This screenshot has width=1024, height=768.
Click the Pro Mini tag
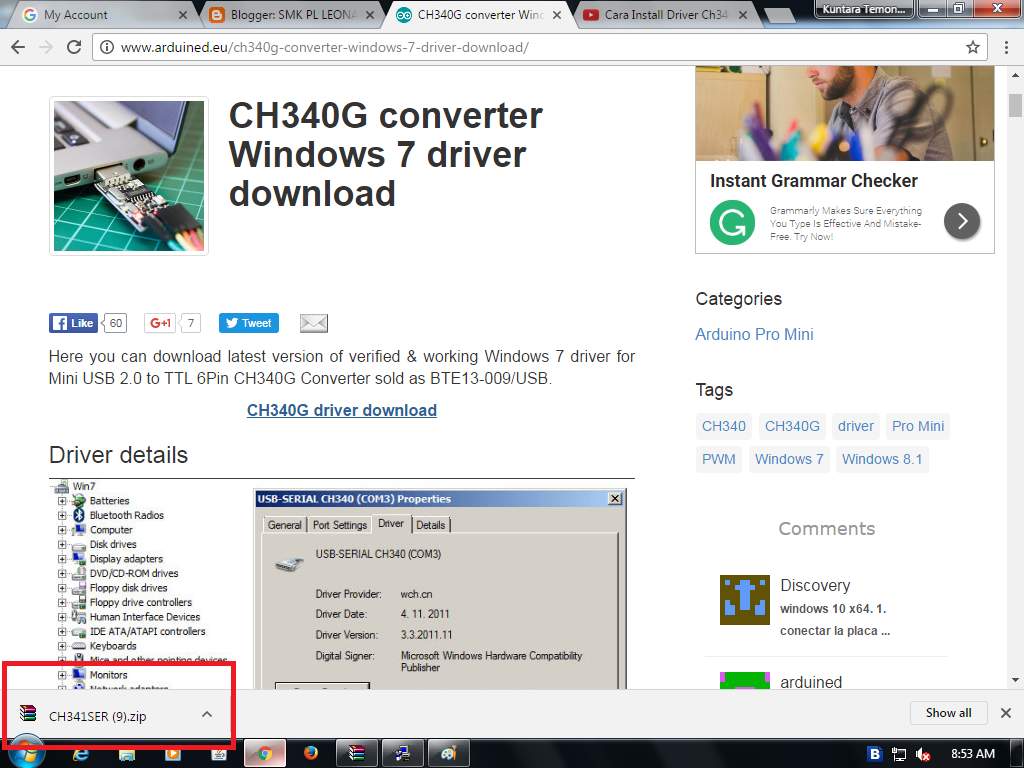[x=918, y=426]
